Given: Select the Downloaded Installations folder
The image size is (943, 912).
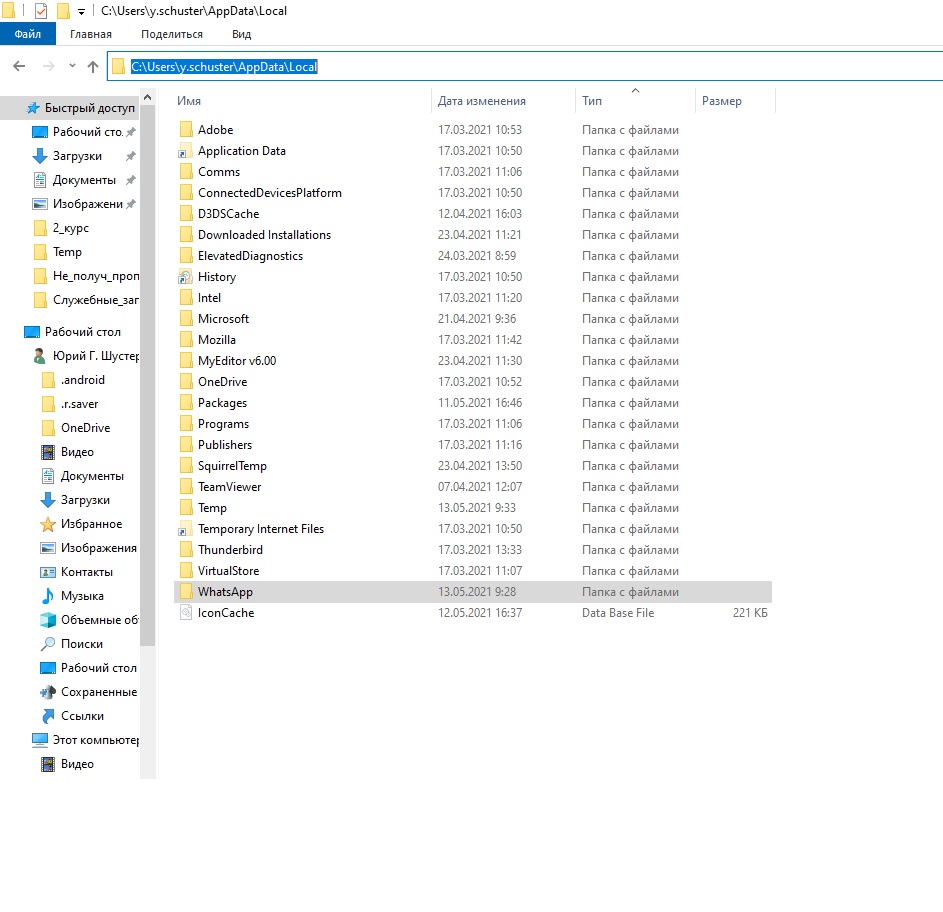Looking at the screenshot, I should 264,235.
